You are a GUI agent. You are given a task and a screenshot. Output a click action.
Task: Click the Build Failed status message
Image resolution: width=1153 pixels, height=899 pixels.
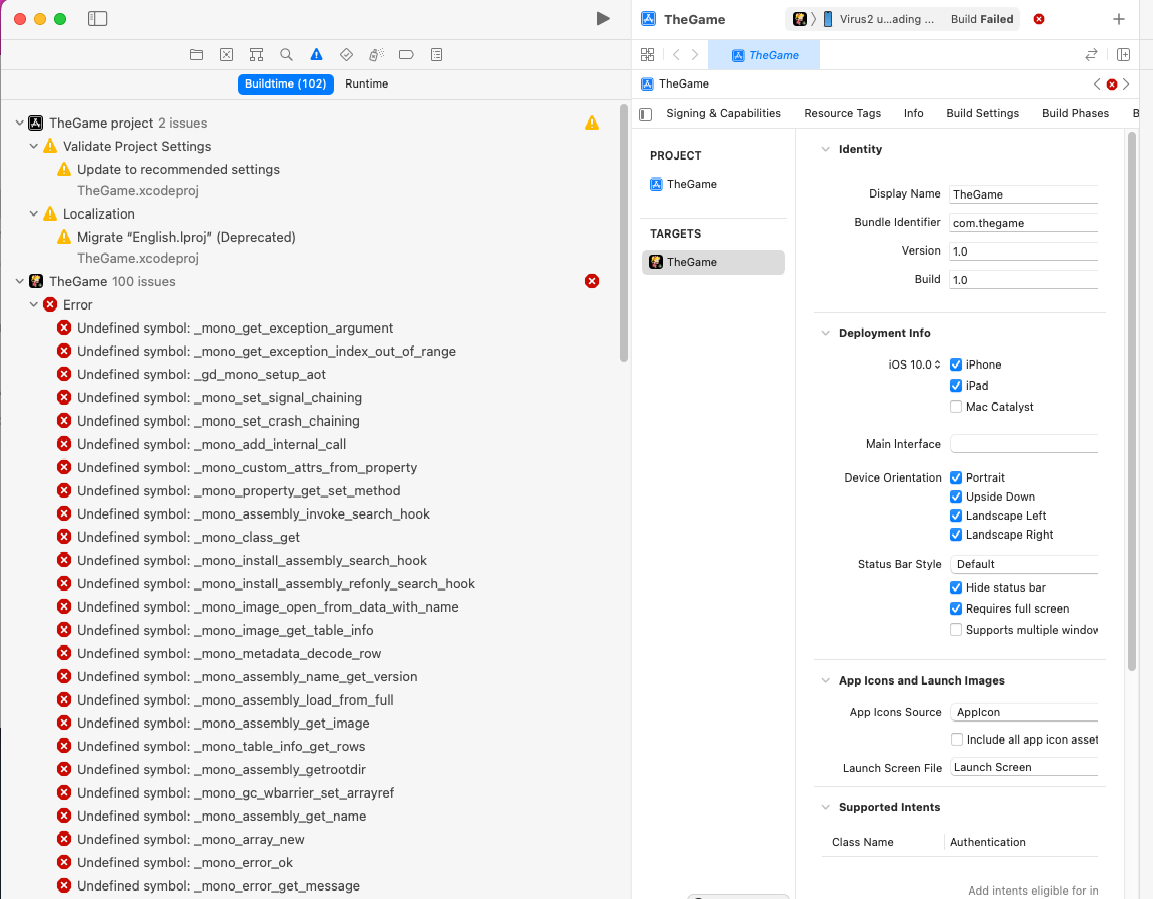coord(980,19)
